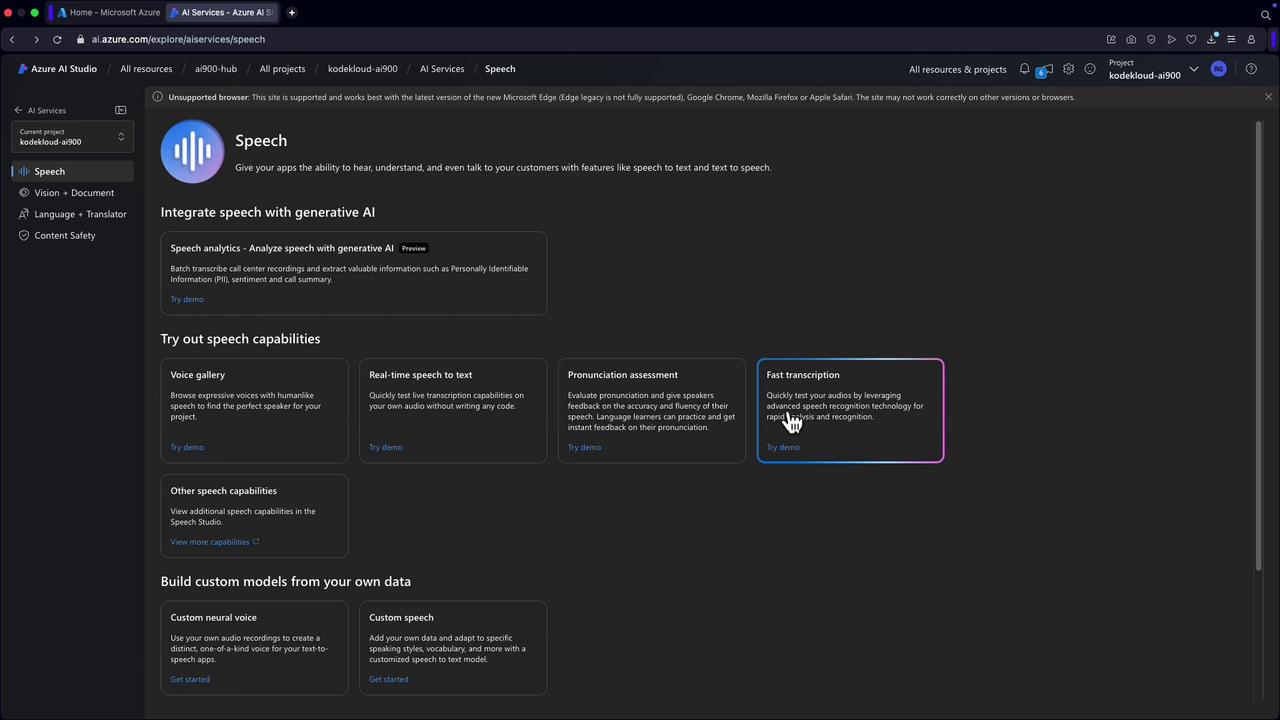
Task: Click Get started under Custom neural voice
Action: click(x=190, y=679)
